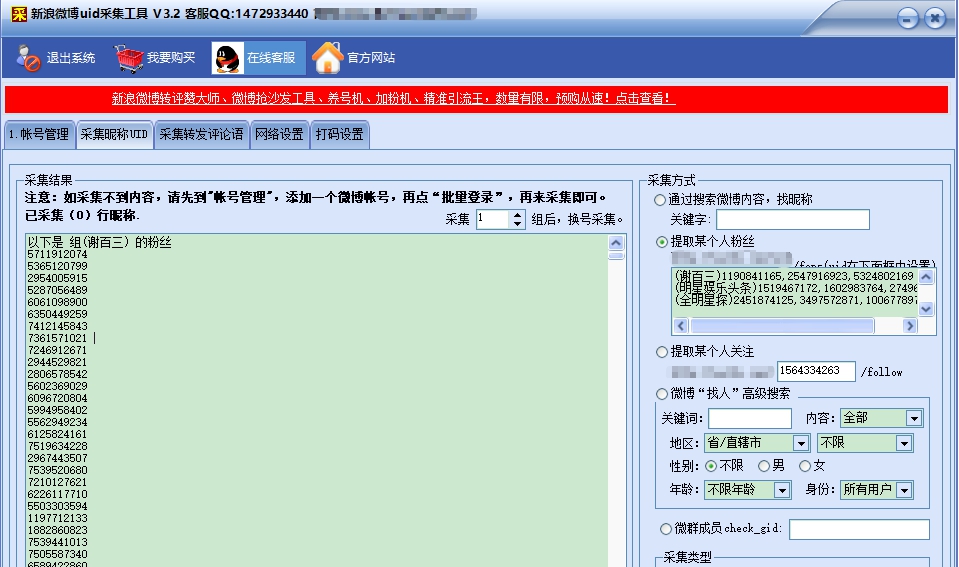
Task: Select 提取某个人粉丝 radio button
Action: click(661, 242)
